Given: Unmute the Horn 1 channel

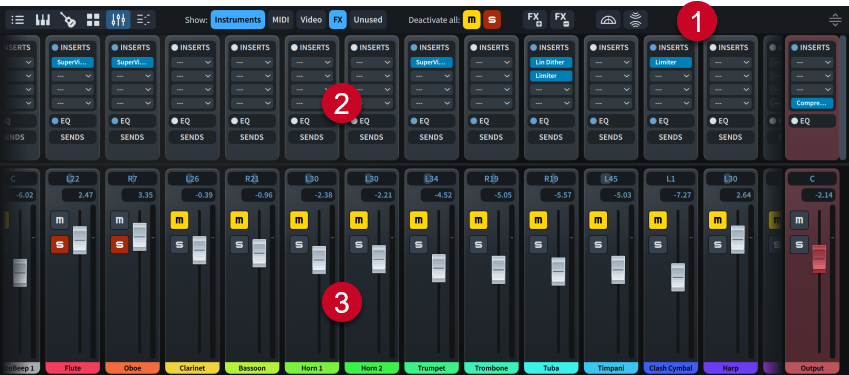Looking at the screenshot, I should click(299, 220).
